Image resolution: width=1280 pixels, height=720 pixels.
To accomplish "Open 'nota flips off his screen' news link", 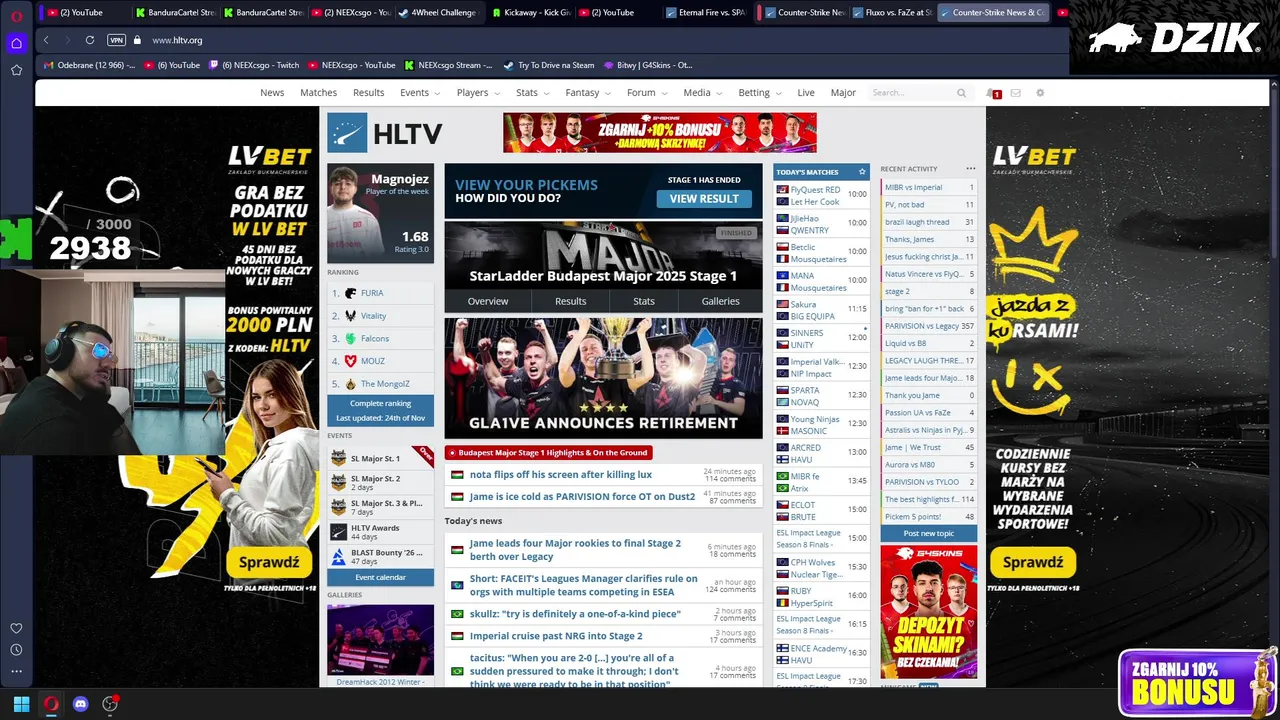I will (561, 475).
